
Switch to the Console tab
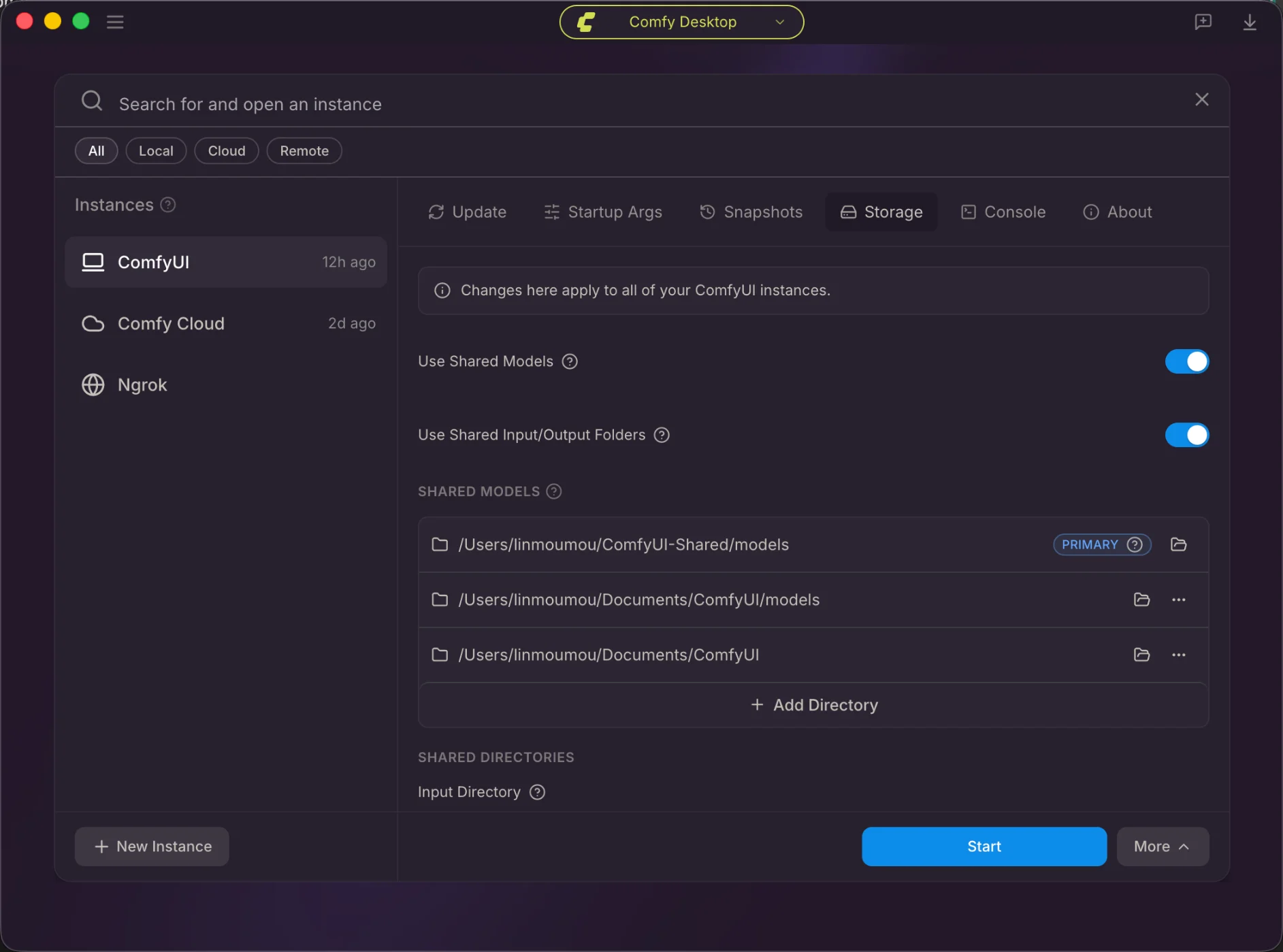[1003, 212]
